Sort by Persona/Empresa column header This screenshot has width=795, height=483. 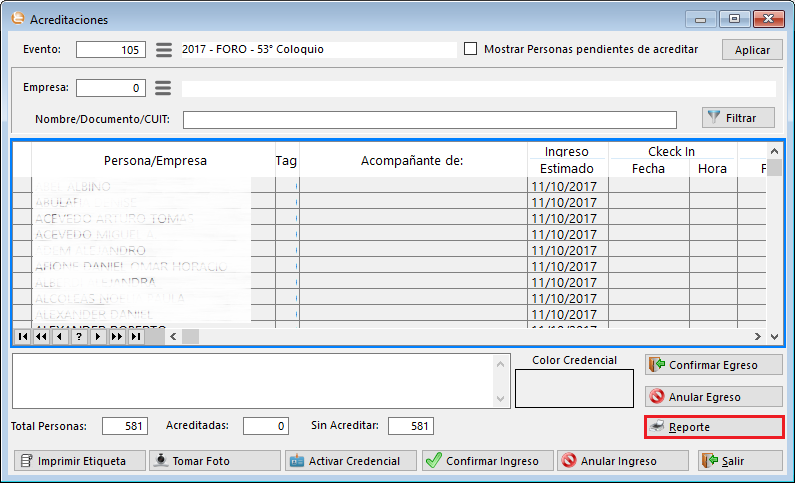pos(155,160)
